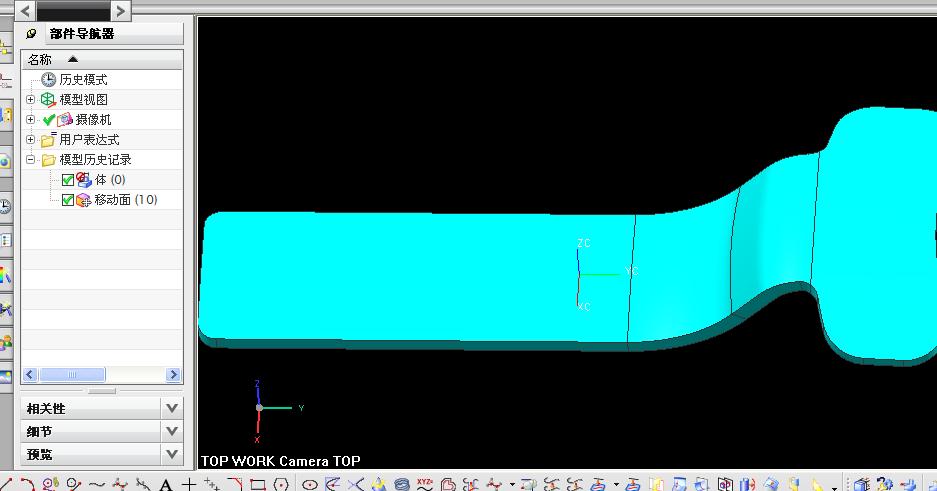Select the Hyperbola crossing-curves tool
The image size is (937, 491).
pos(356,484)
